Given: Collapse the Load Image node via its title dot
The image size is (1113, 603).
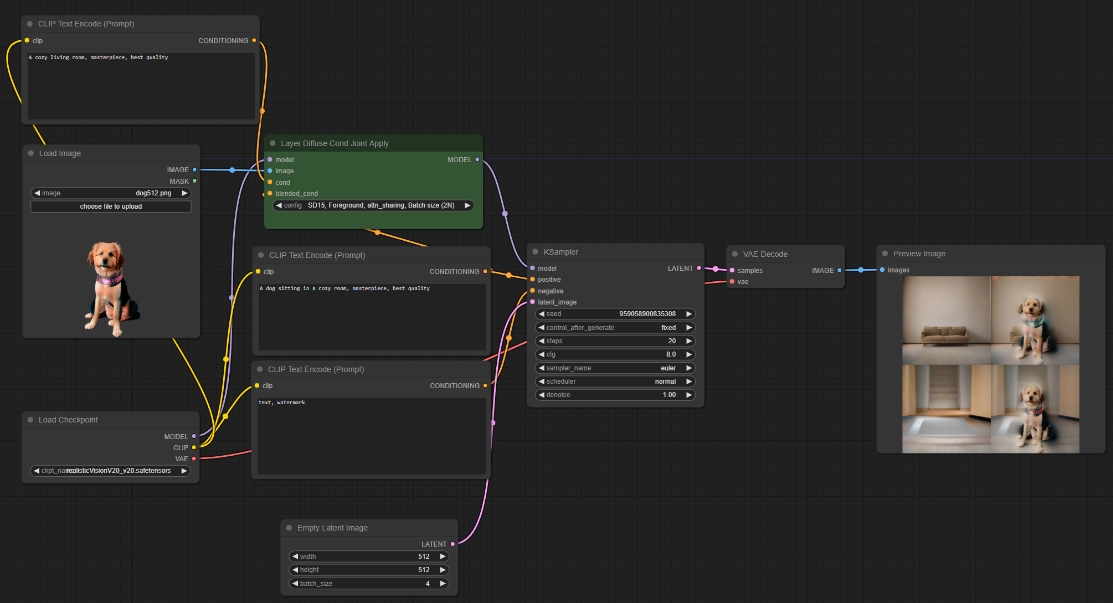Looking at the screenshot, I should pos(31,154).
